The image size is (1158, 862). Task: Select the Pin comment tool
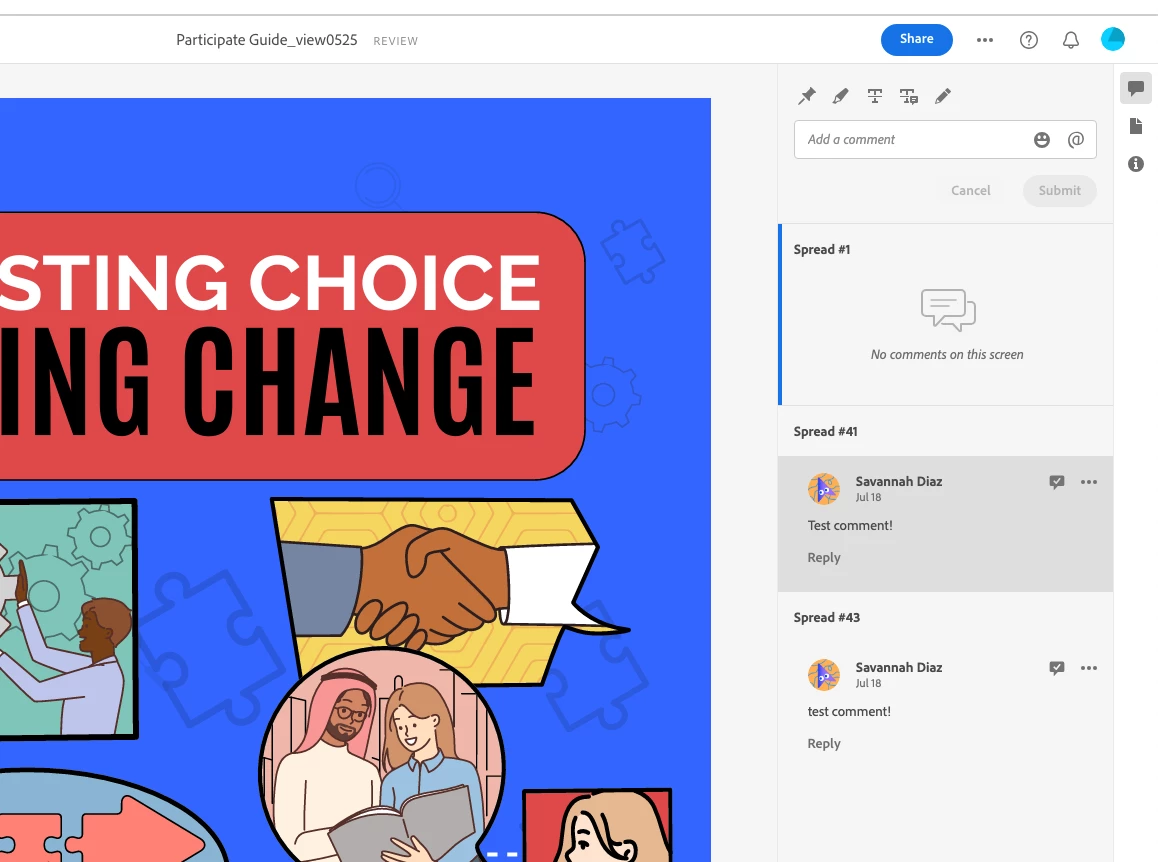[x=806, y=96]
